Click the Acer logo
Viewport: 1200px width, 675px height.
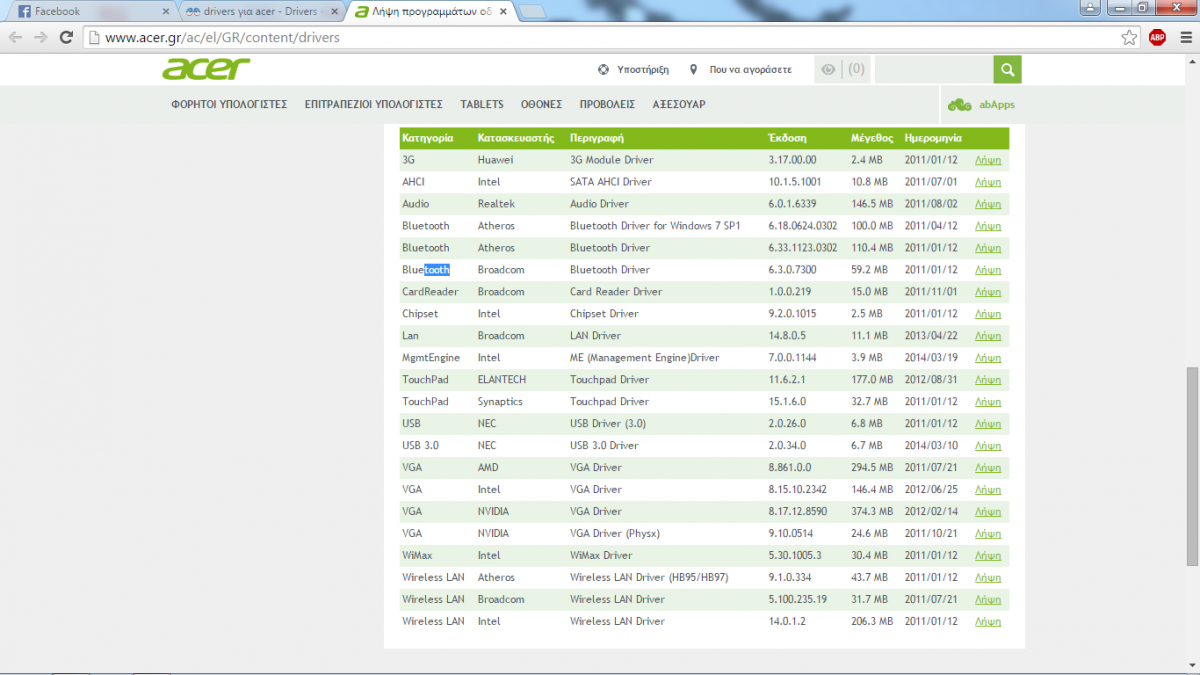[206, 69]
